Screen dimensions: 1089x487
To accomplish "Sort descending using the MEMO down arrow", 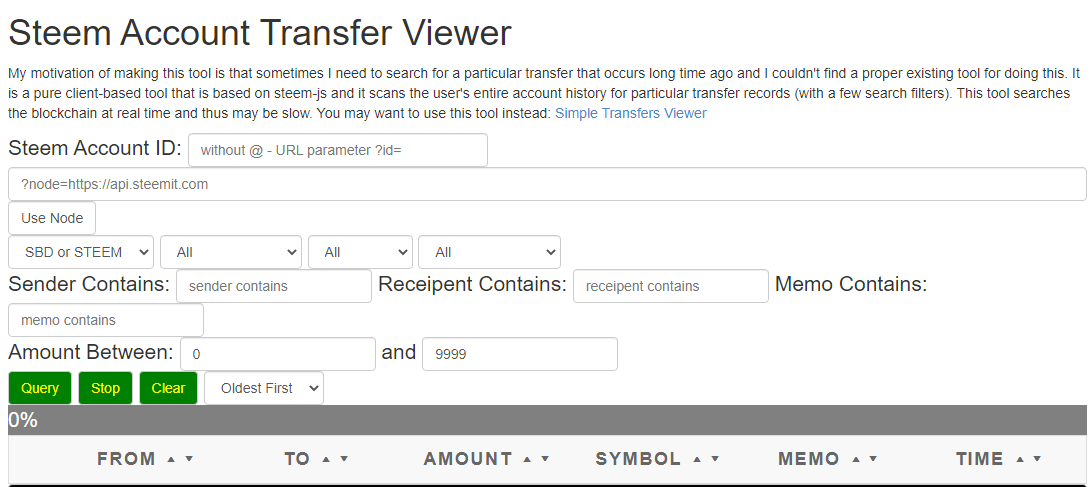I will (x=874, y=459).
